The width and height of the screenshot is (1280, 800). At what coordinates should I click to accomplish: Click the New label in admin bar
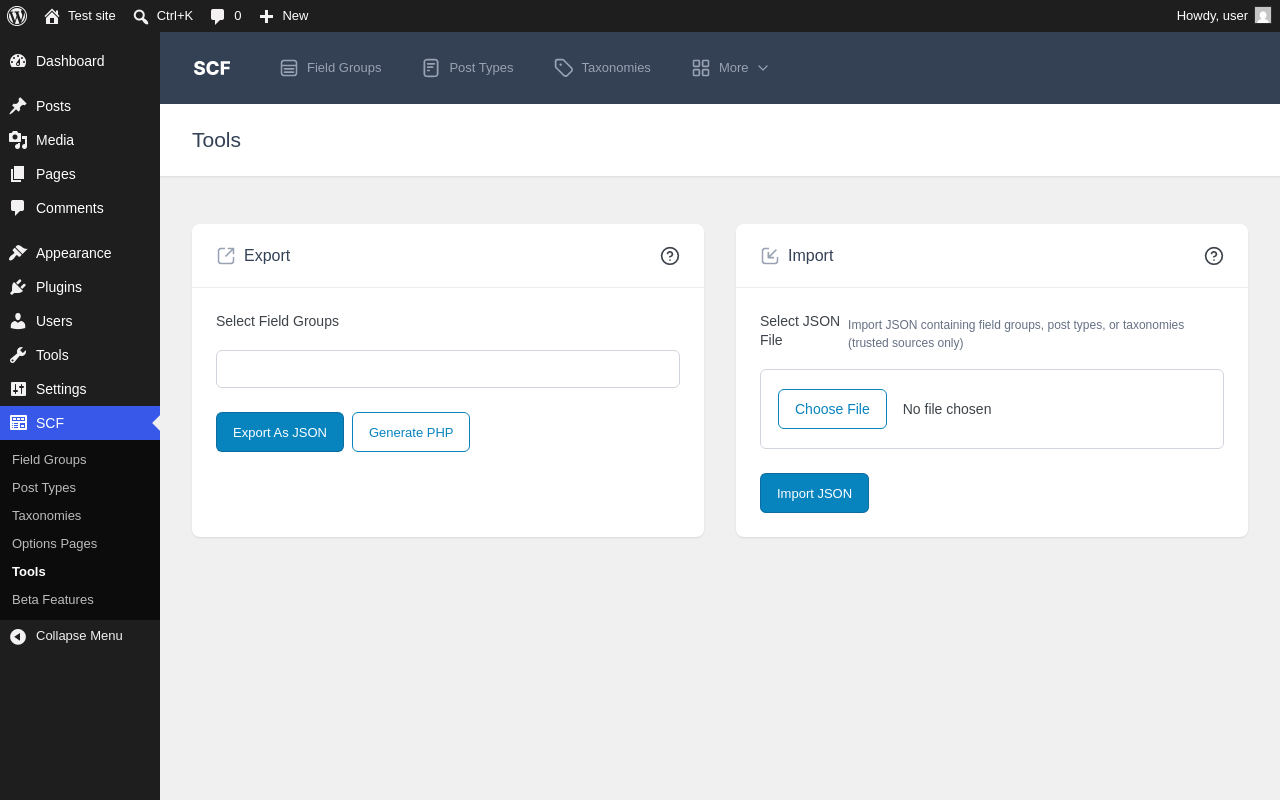point(295,16)
